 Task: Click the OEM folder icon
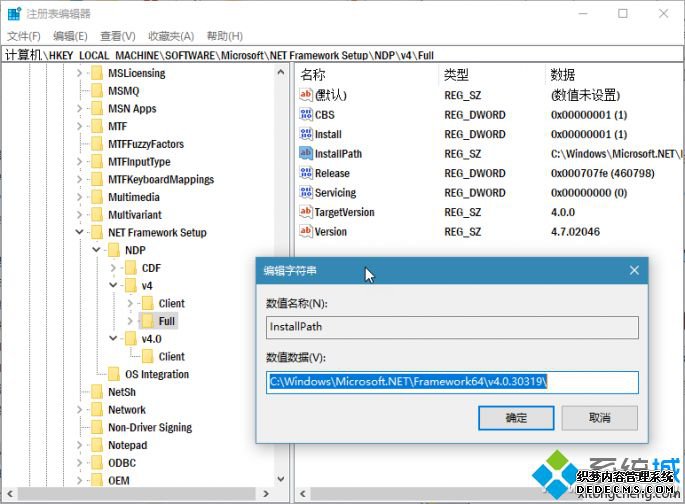tap(97, 480)
